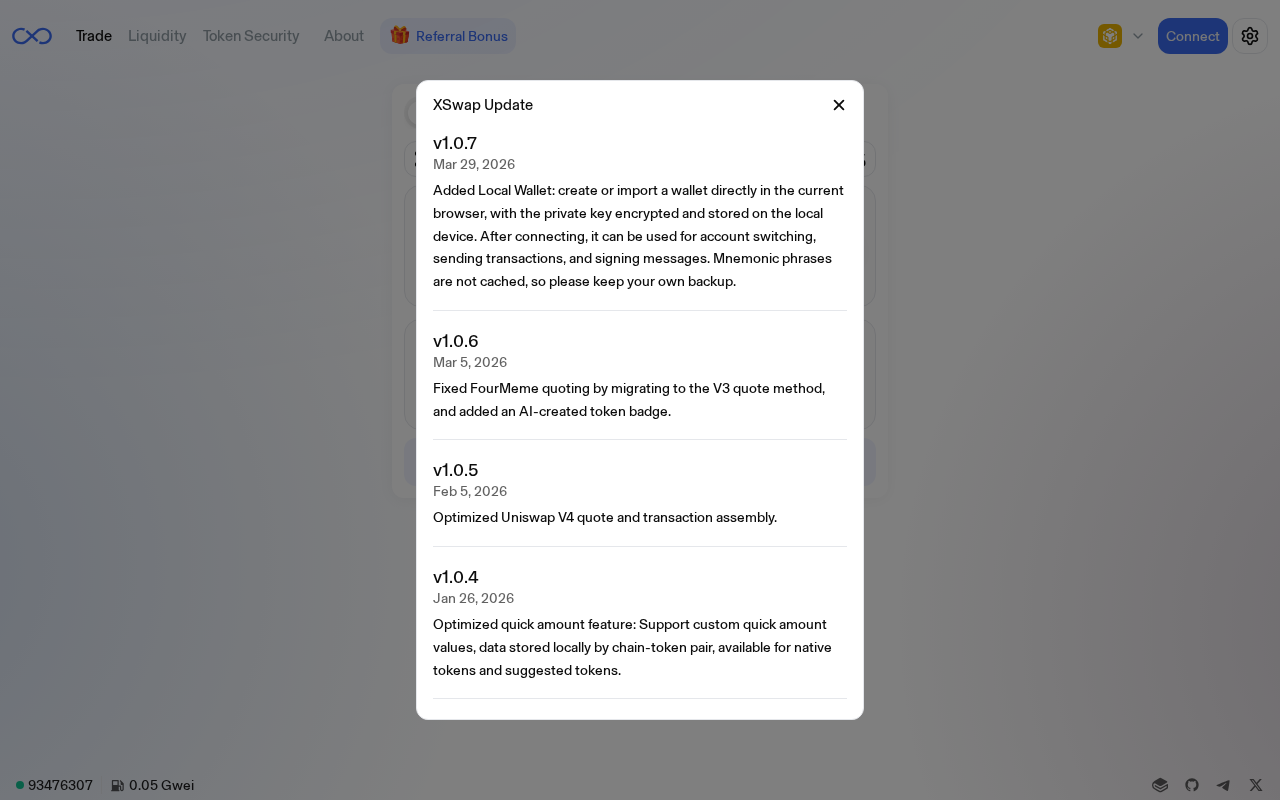Switch to the Trade tab
This screenshot has height=800, width=1280.
(x=94, y=36)
